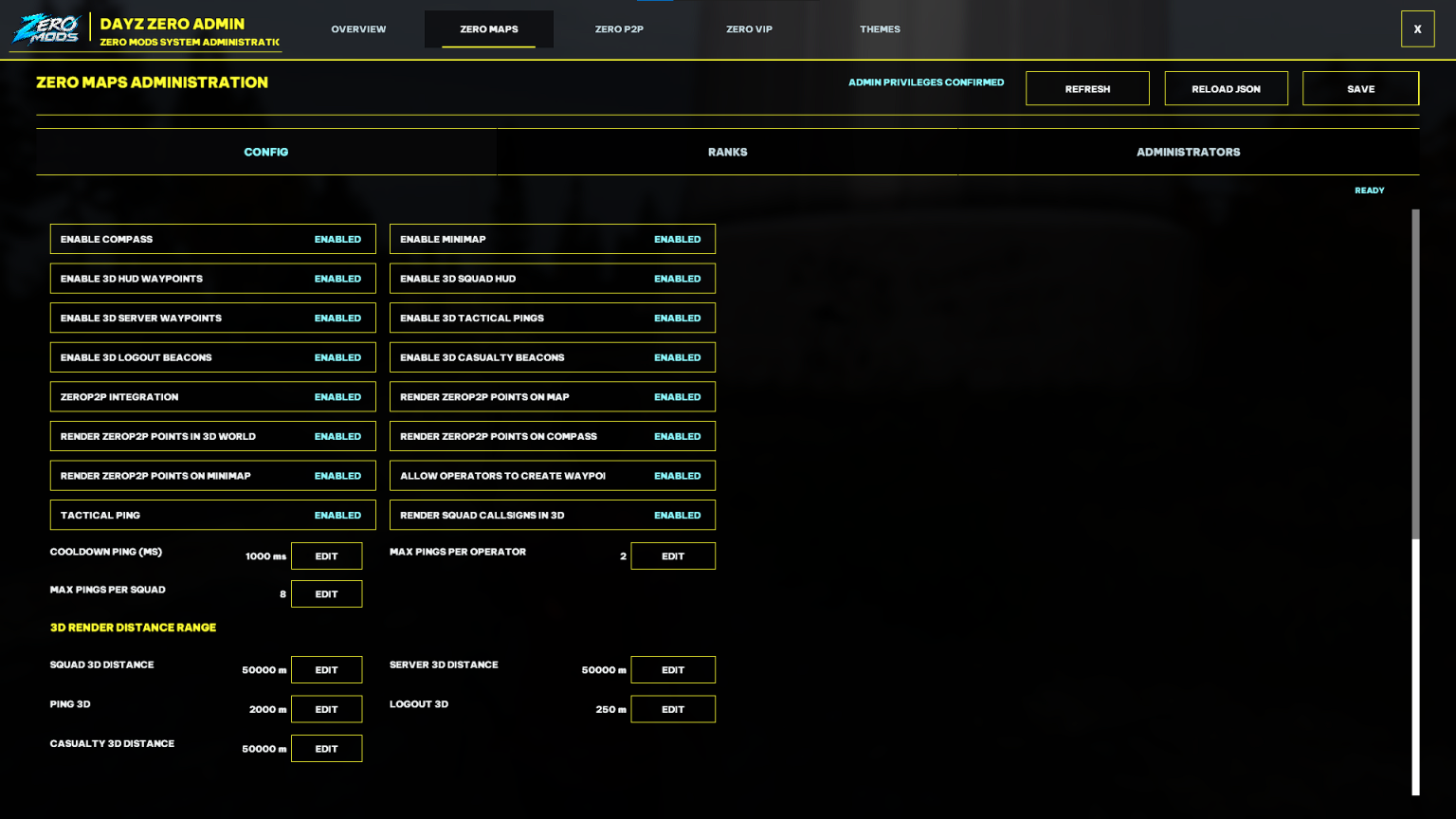Screen dimensions: 1456x819
Task: Edit the Server 3D Distance
Action: (x=673, y=670)
